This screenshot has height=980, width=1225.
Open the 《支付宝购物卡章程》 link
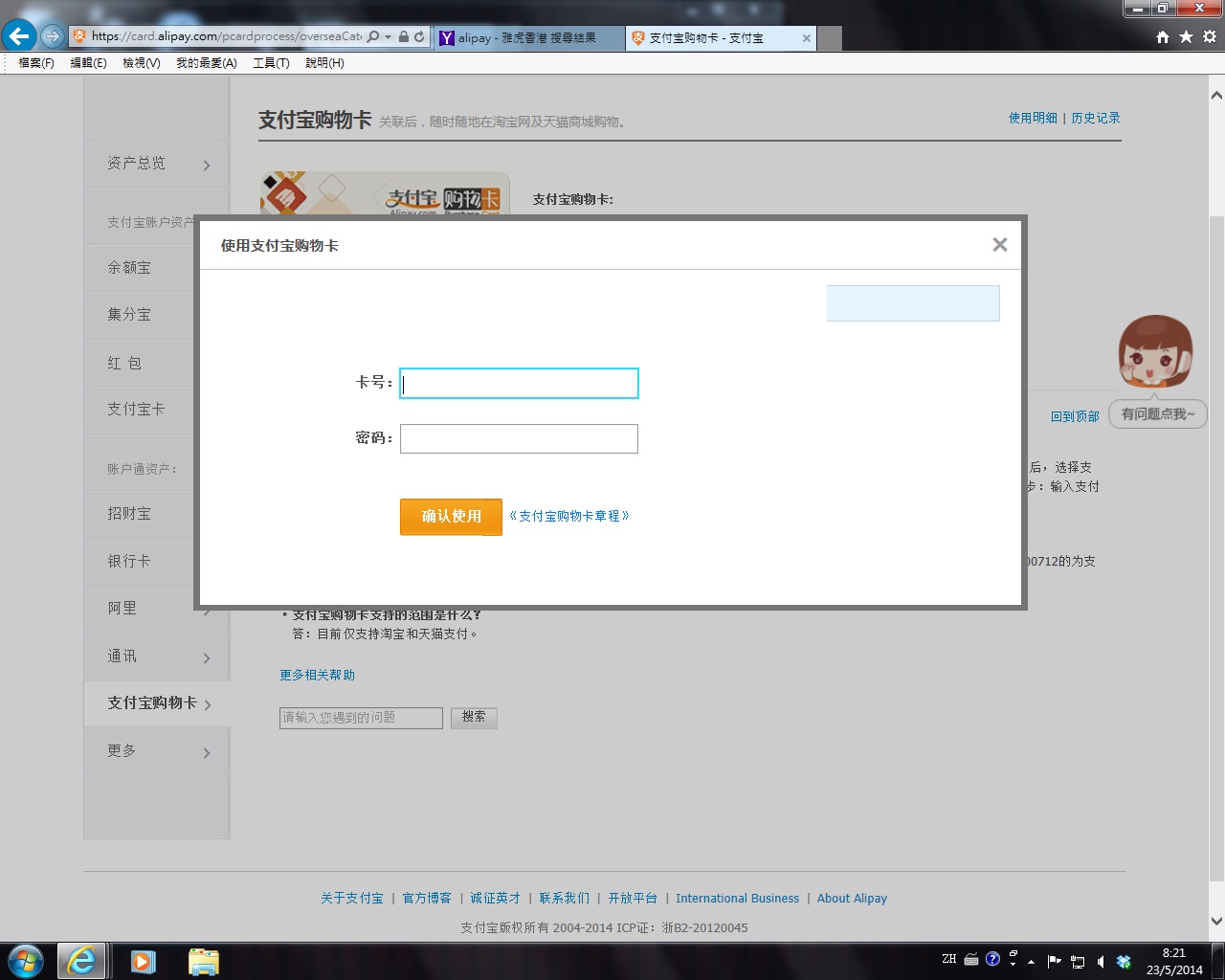pos(569,516)
